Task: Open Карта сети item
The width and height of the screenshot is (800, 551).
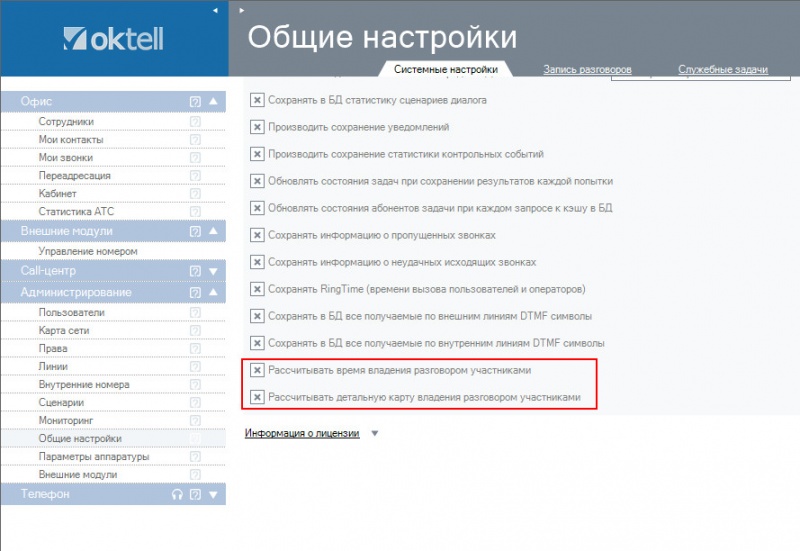Action: pyautogui.click(x=64, y=331)
